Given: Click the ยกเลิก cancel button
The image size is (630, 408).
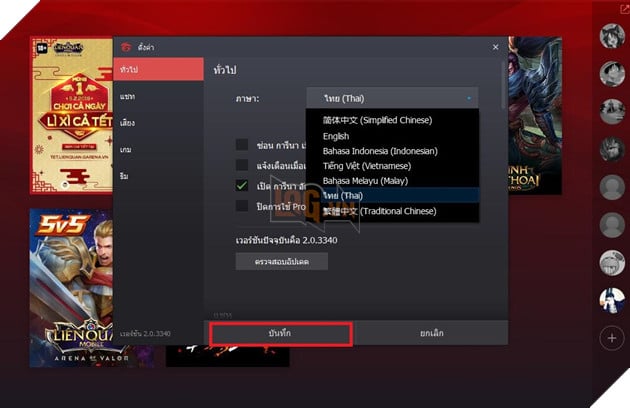Looking at the screenshot, I should (x=432, y=331).
